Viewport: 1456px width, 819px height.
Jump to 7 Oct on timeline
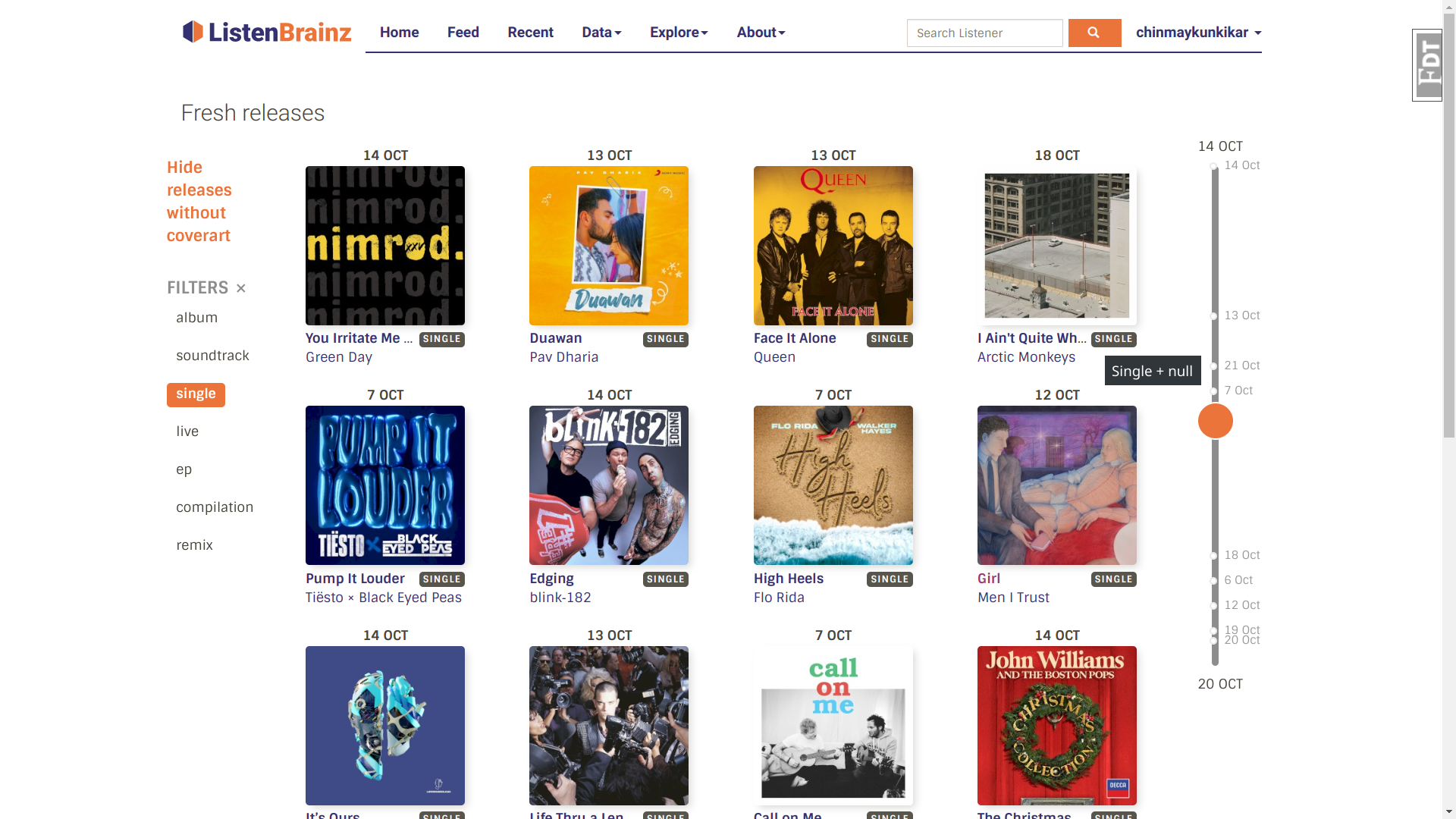pos(1238,391)
